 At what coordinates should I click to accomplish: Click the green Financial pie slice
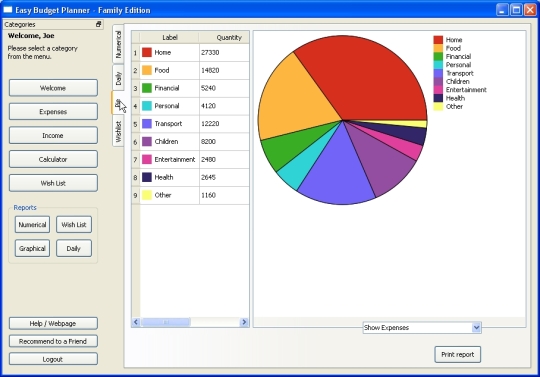tap(293, 146)
